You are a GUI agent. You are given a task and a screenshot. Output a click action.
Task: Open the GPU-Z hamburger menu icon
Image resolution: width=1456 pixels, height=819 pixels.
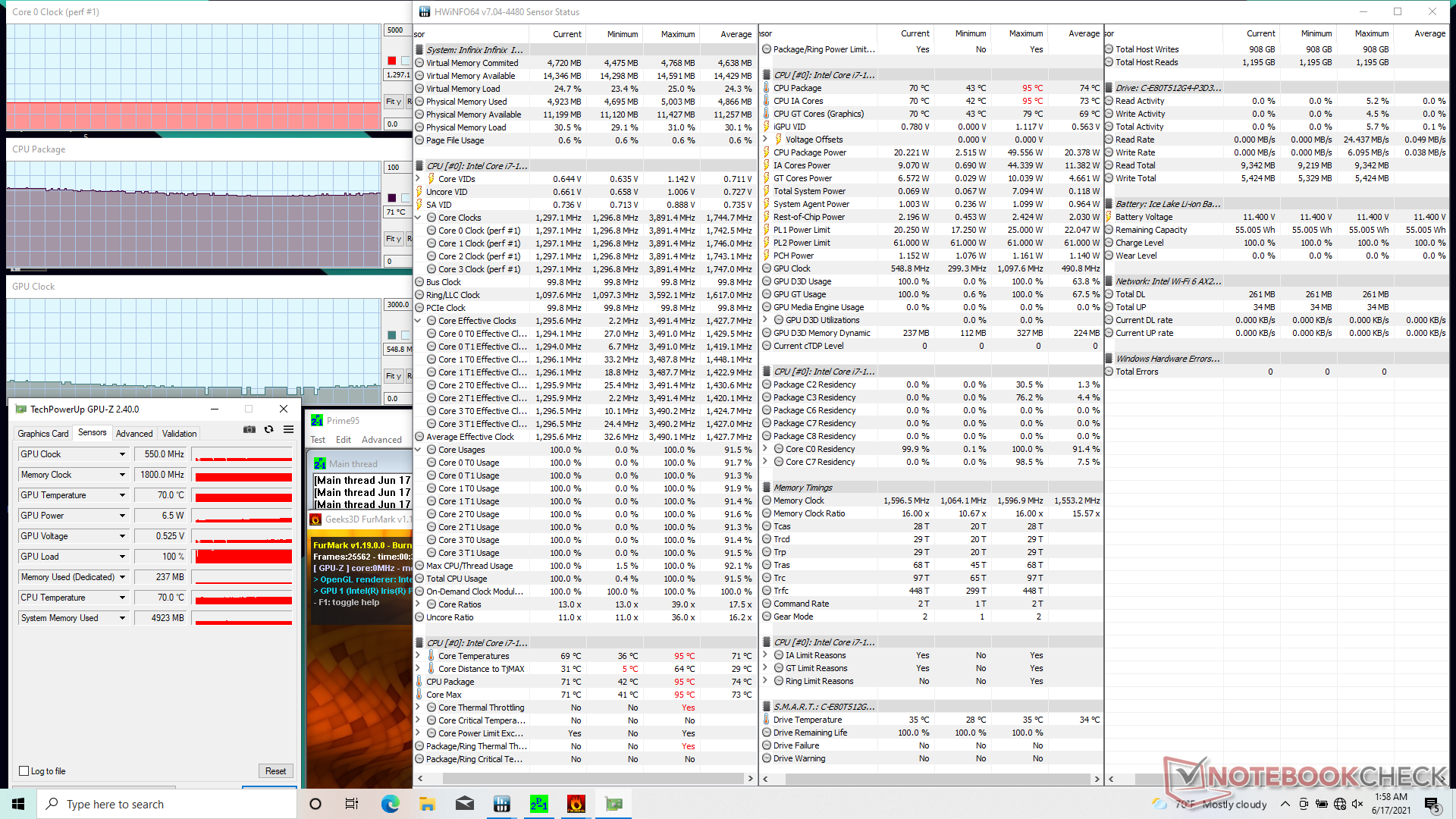pyautogui.click(x=288, y=429)
